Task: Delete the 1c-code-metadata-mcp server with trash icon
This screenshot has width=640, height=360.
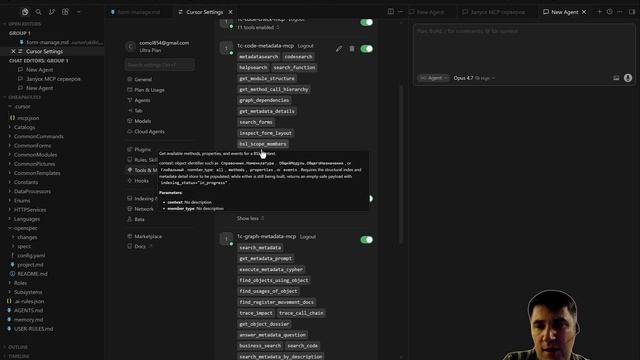Action: coord(352,49)
